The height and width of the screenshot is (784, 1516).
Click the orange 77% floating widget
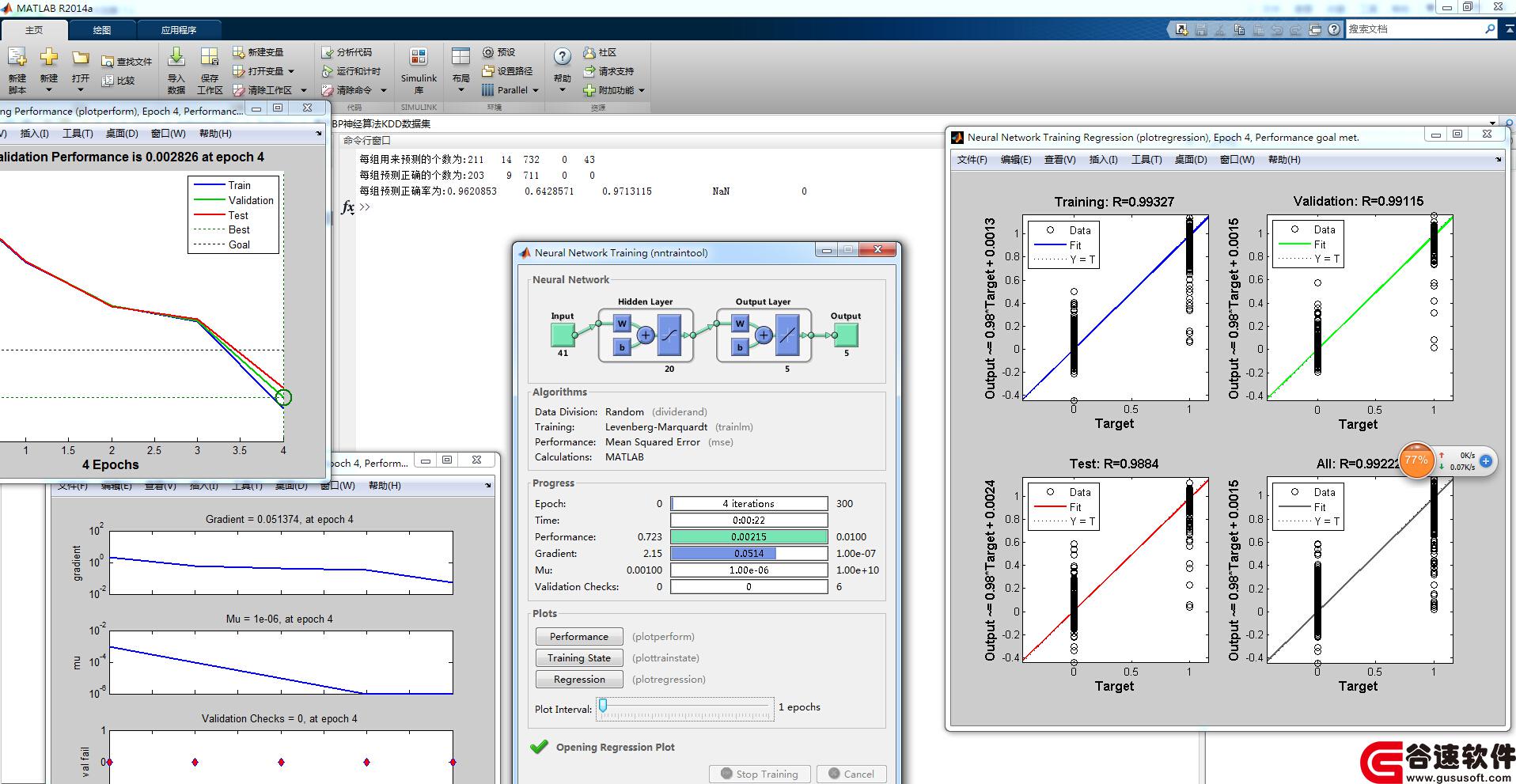click(1416, 460)
